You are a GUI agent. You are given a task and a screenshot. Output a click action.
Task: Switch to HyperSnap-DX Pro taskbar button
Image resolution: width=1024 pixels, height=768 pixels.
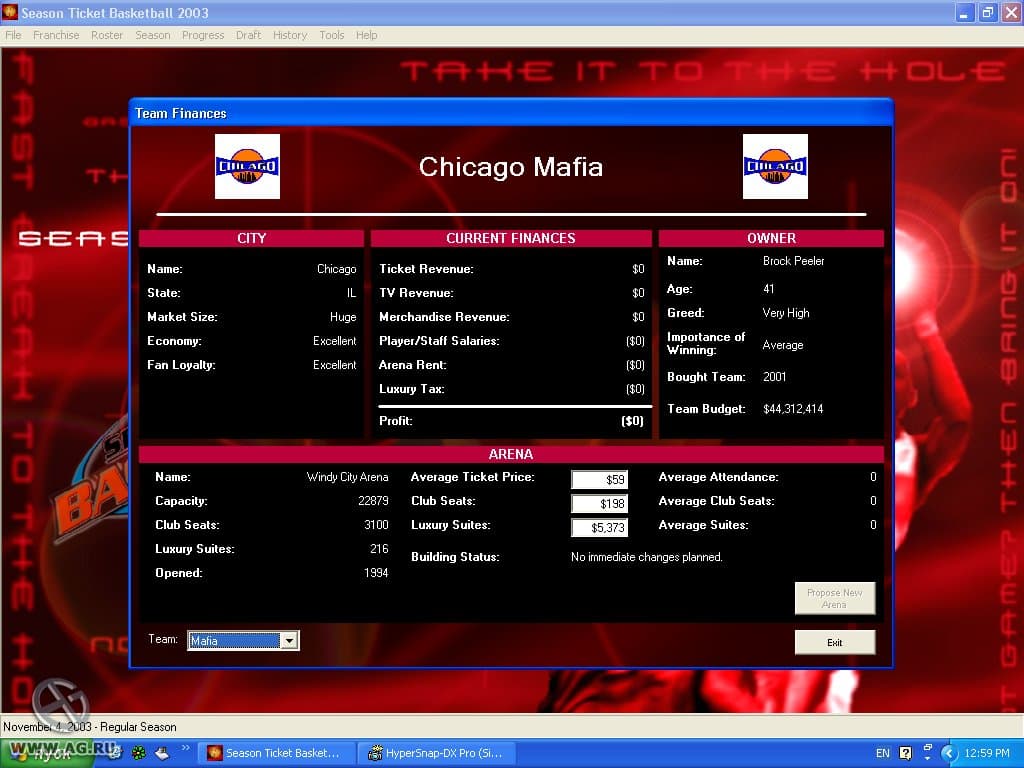(x=438, y=753)
